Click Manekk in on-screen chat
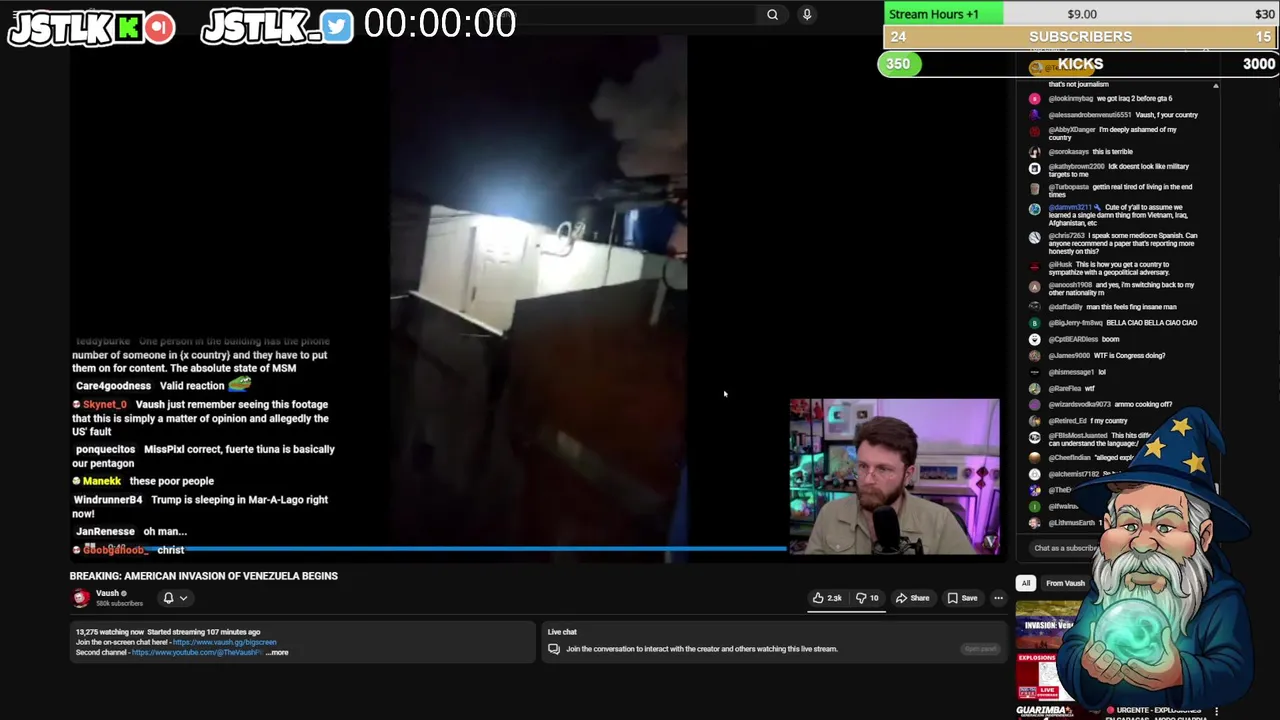 point(101,481)
